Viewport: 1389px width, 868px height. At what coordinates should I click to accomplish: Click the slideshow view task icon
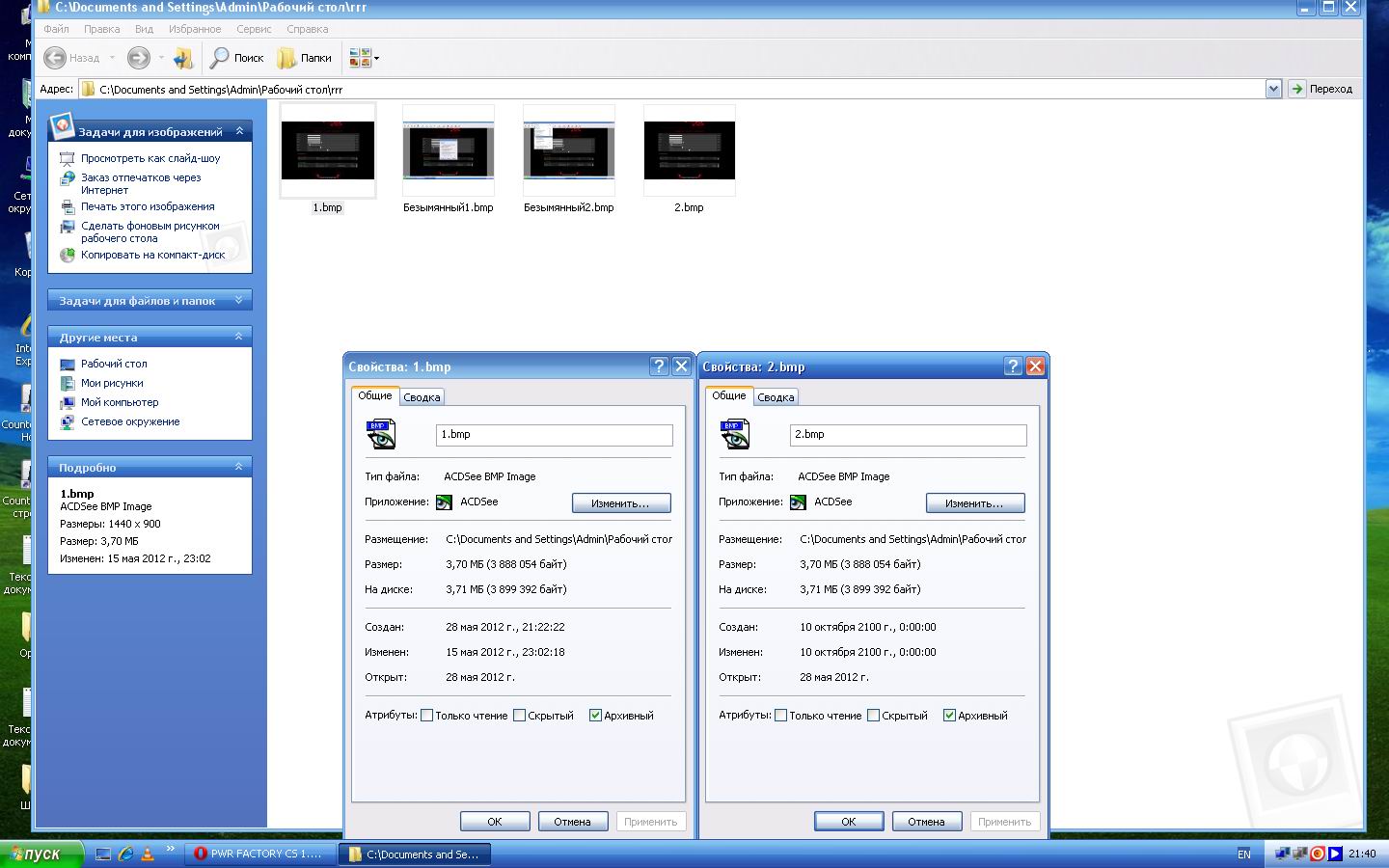(x=67, y=158)
